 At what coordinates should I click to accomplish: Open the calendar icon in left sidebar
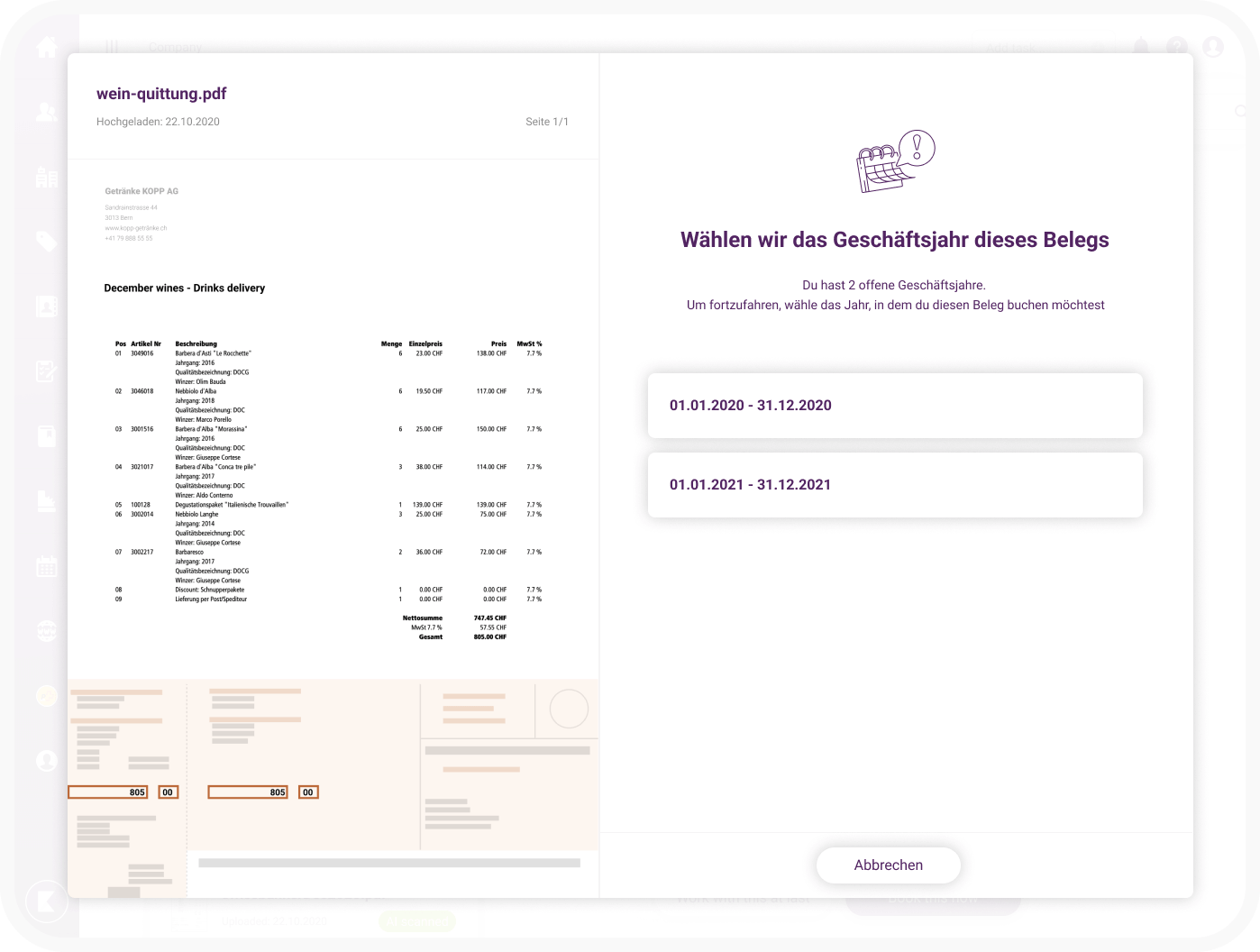pyautogui.click(x=47, y=566)
